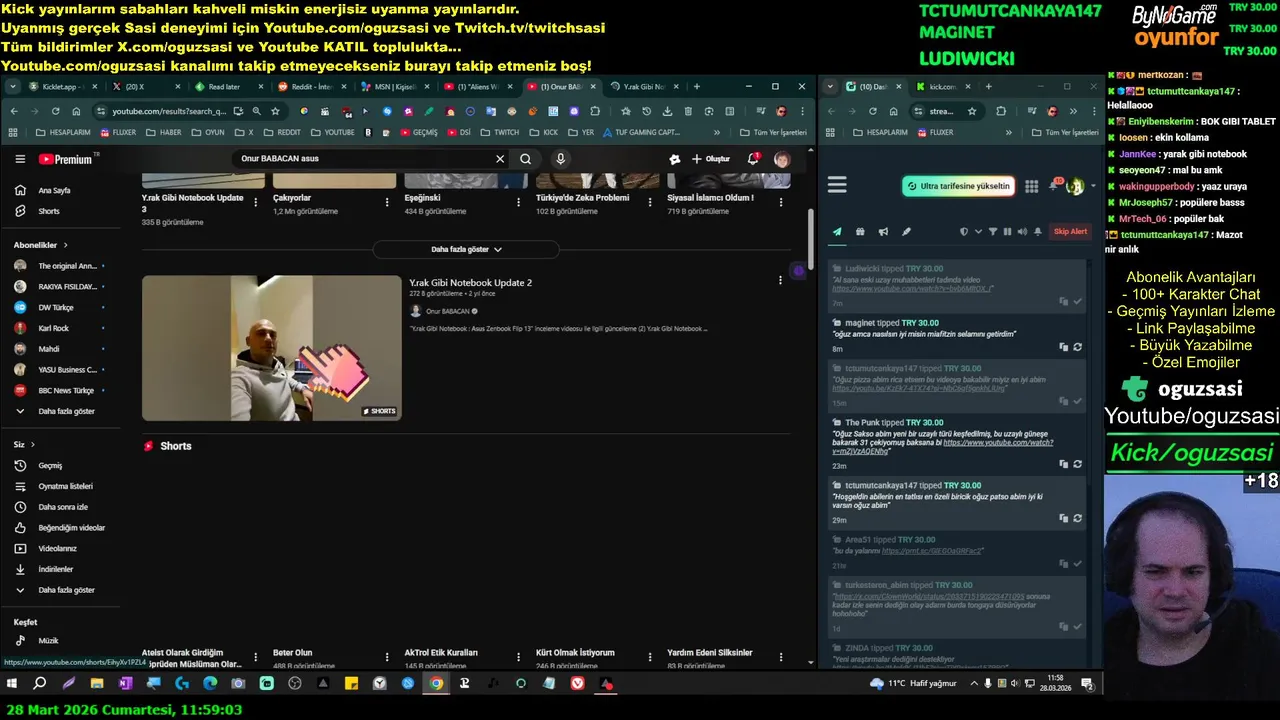Viewport: 1280px width, 720px height.
Task: Open options menu for Çakıyorlar short
Action: coord(387,202)
